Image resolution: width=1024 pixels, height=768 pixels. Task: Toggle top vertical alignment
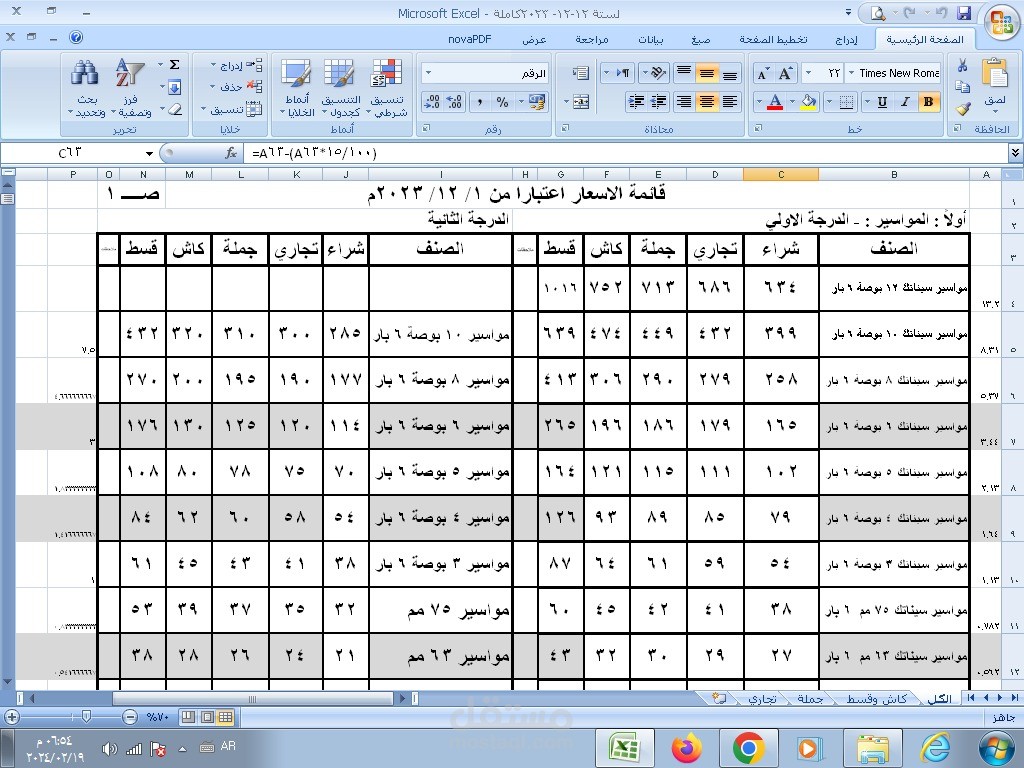click(x=684, y=73)
